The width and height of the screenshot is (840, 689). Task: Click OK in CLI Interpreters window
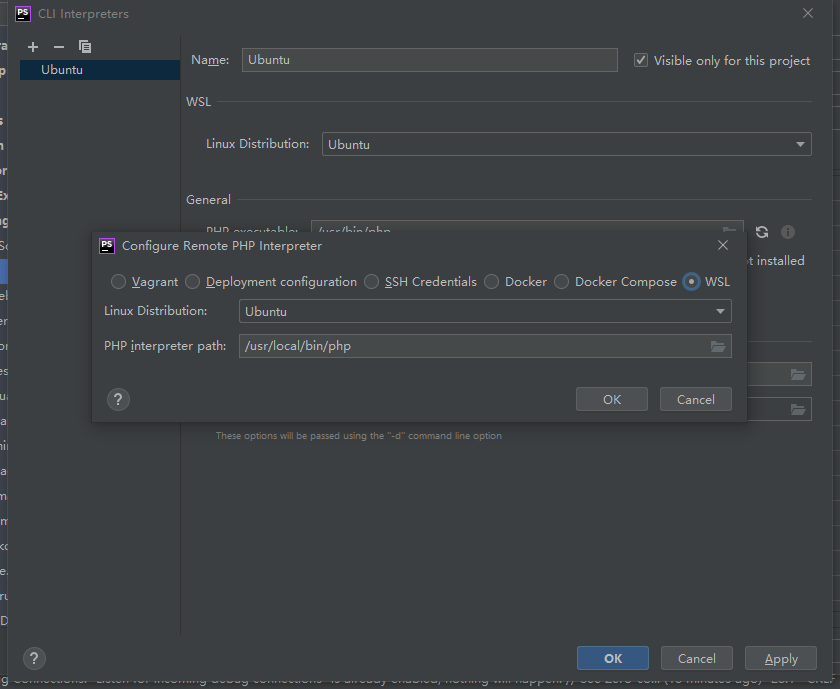[613, 658]
